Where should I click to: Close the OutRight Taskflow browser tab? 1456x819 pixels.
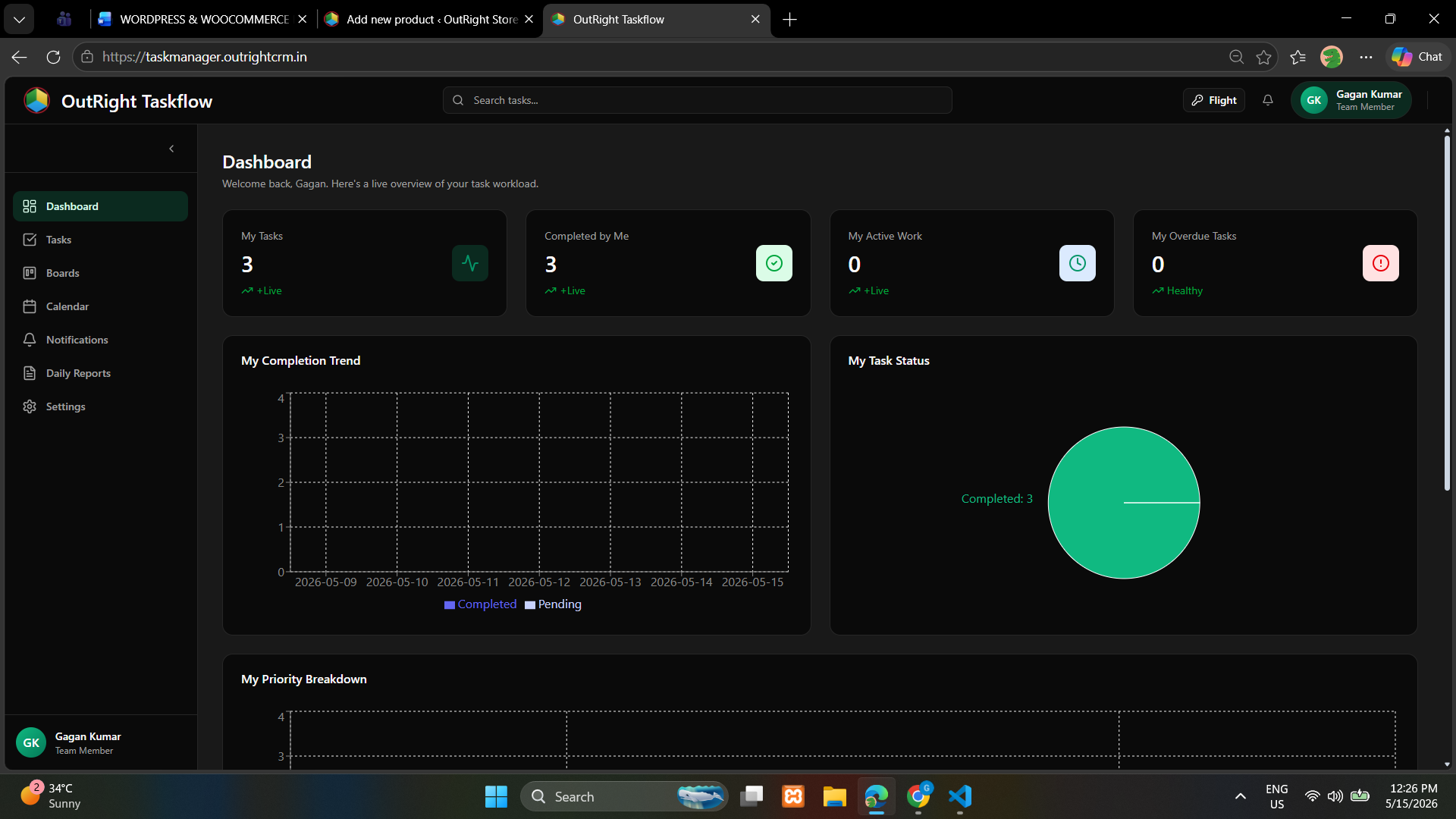coord(755,19)
